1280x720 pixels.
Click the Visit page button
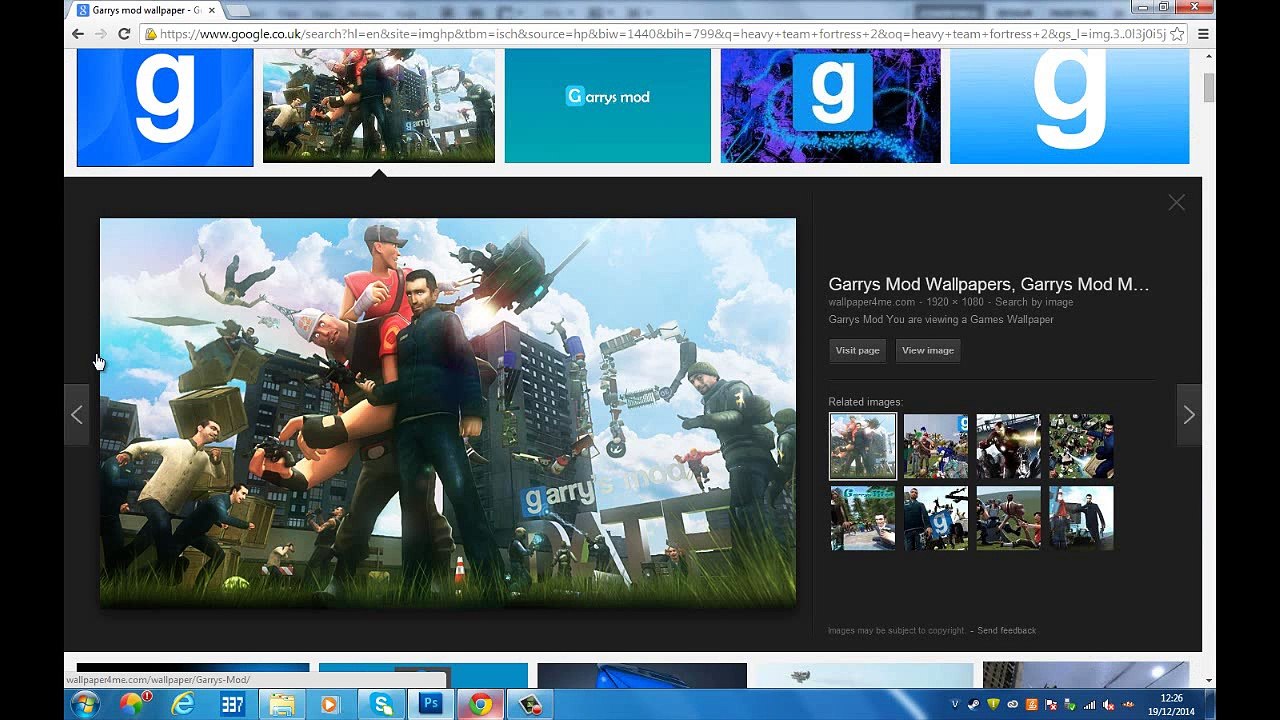point(858,350)
